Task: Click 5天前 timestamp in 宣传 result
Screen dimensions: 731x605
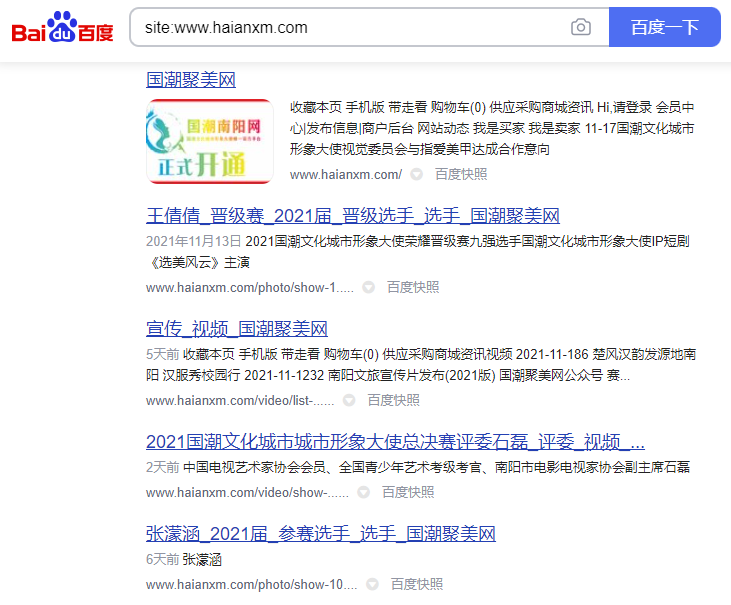Action: 162,354
